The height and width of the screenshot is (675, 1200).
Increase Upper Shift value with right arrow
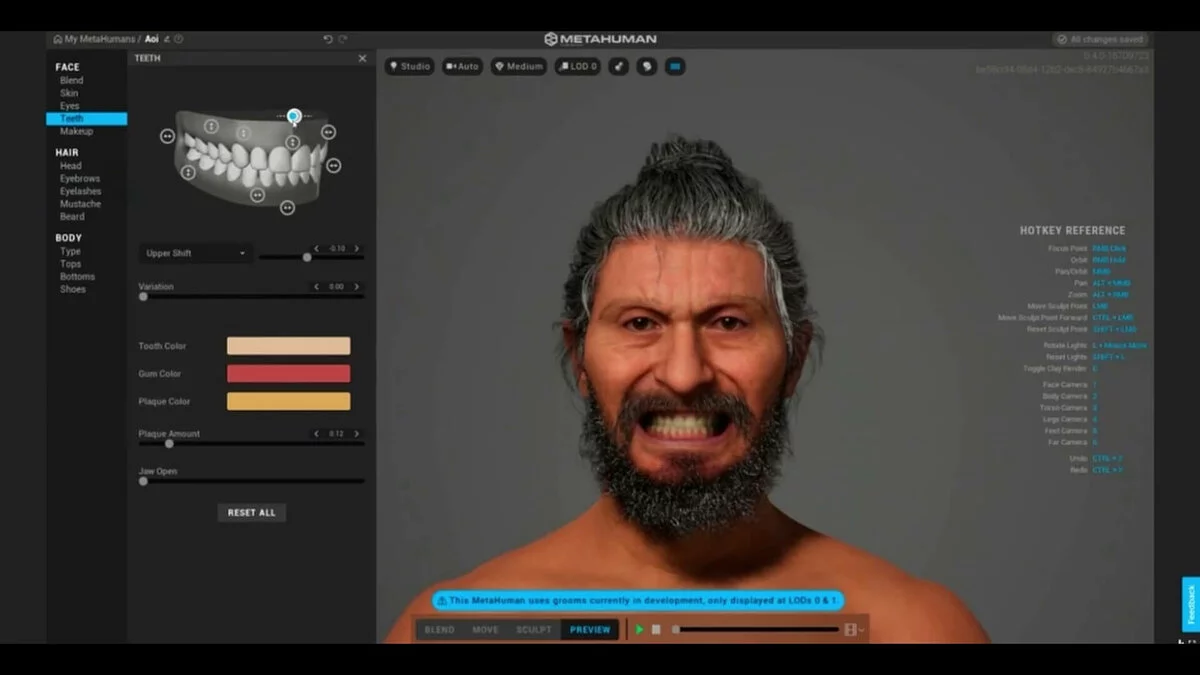click(357, 248)
